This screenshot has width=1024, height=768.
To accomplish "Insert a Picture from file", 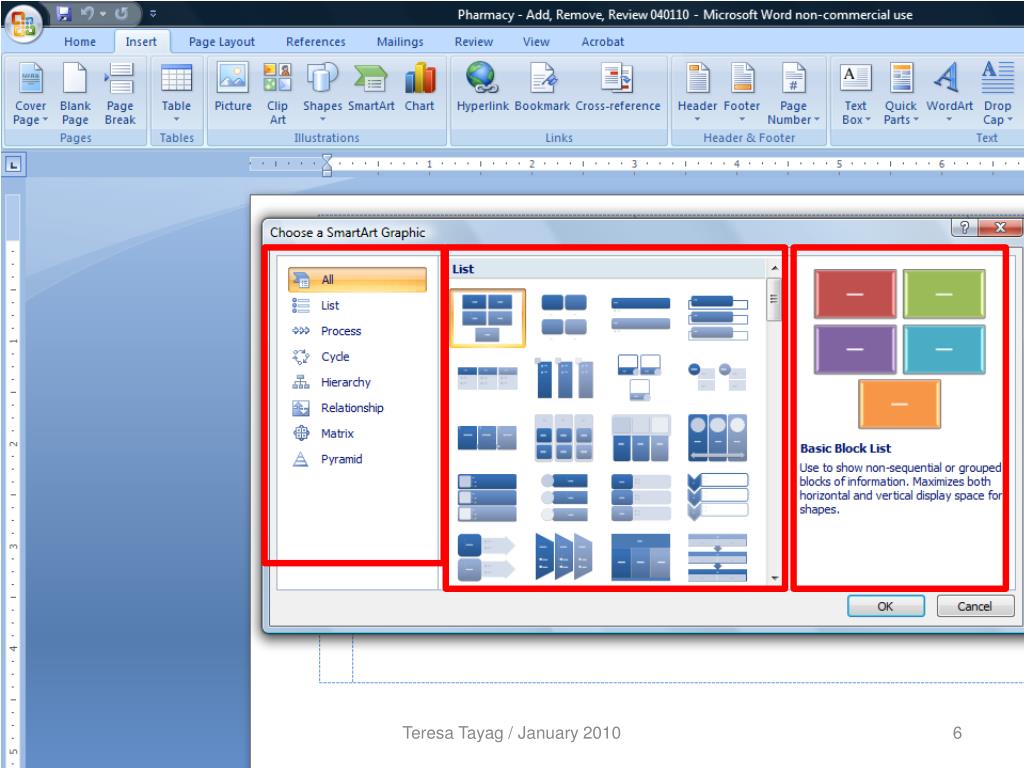I will coord(232,87).
